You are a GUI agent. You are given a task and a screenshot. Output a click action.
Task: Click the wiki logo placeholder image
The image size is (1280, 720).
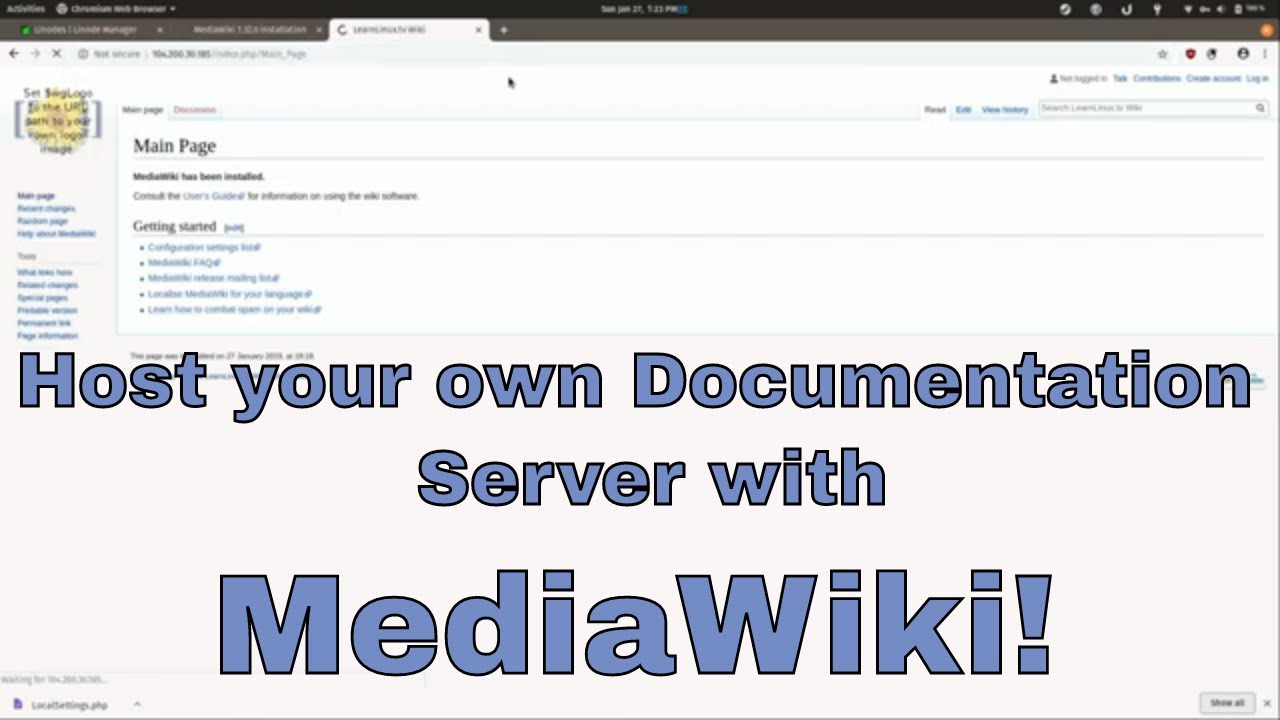point(58,121)
